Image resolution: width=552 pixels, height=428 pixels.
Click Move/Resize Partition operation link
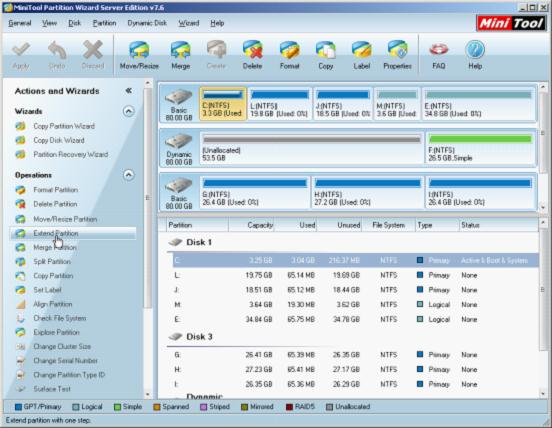coord(65,219)
